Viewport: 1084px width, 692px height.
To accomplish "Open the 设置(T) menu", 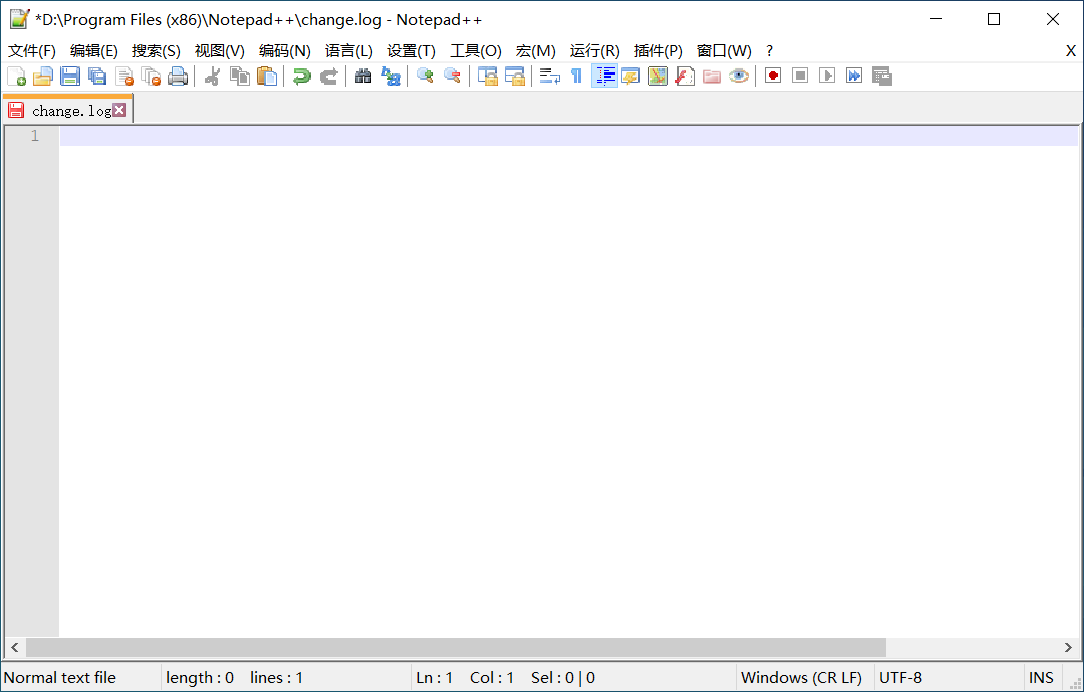I will (411, 50).
